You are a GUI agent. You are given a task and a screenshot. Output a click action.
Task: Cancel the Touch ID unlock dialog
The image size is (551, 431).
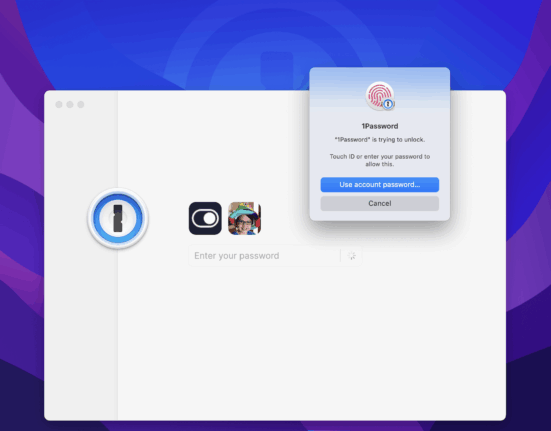point(380,203)
